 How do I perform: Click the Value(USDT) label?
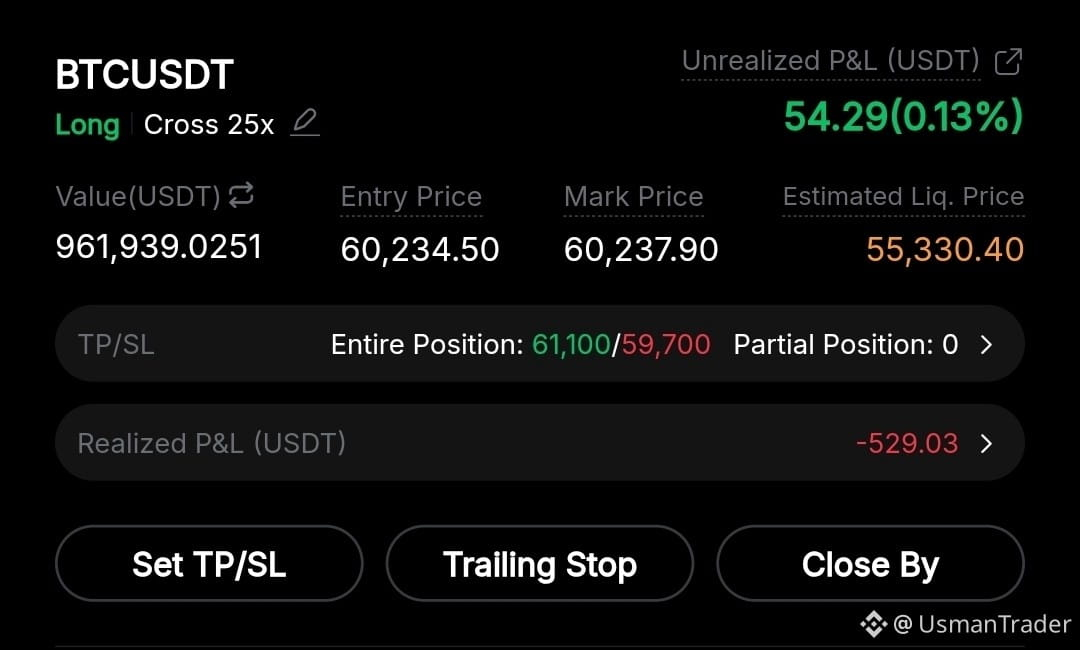(138, 197)
